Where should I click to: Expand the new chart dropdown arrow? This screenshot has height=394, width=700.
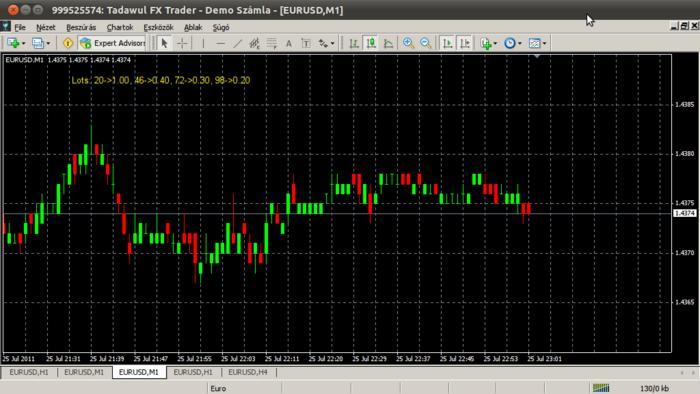[x=23, y=43]
